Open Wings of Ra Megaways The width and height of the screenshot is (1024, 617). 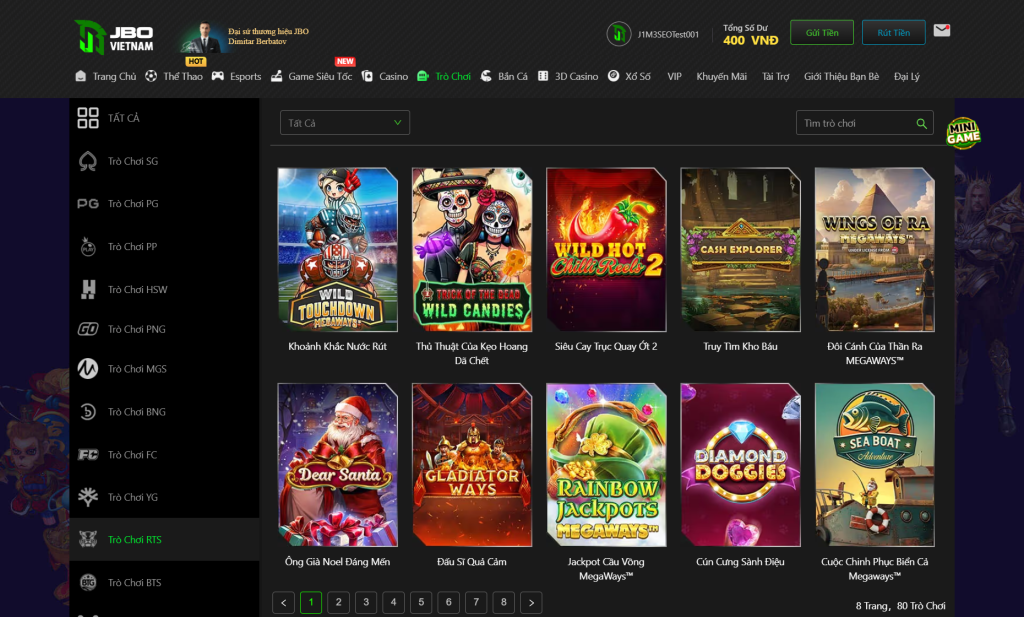(x=874, y=249)
